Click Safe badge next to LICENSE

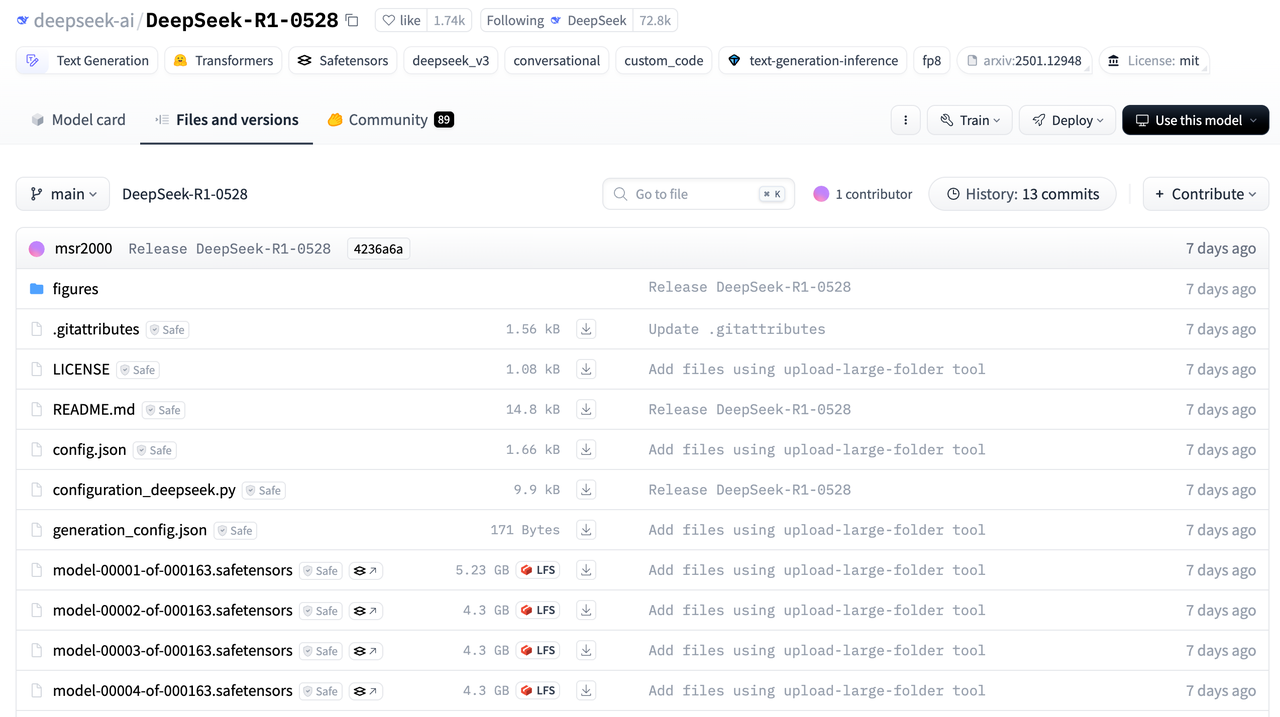(x=138, y=370)
